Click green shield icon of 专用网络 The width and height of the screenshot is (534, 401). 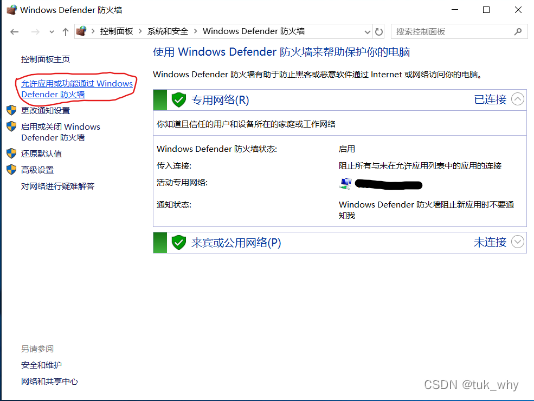coord(178,100)
